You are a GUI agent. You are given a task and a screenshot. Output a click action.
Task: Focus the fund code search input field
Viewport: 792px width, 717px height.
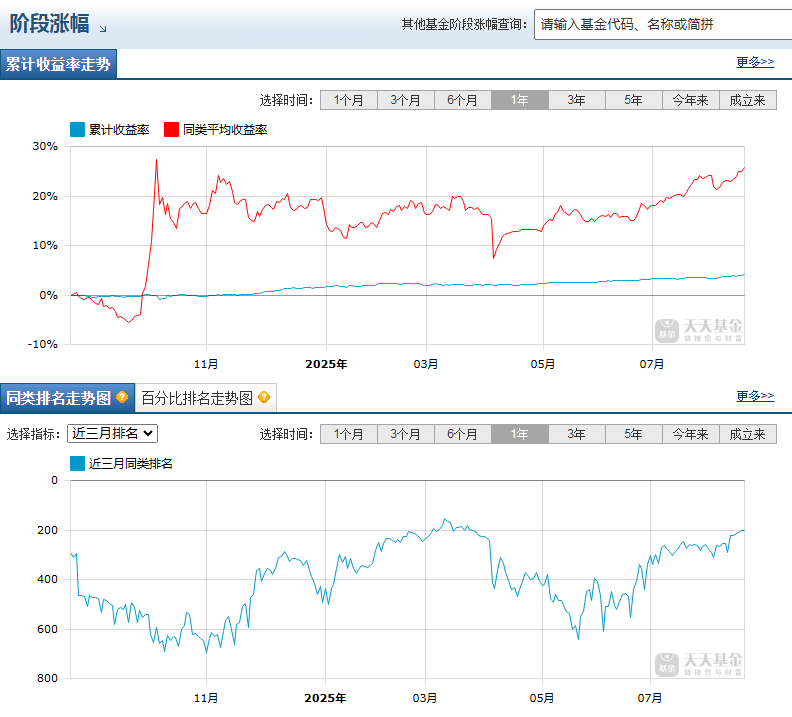(x=663, y=24)
